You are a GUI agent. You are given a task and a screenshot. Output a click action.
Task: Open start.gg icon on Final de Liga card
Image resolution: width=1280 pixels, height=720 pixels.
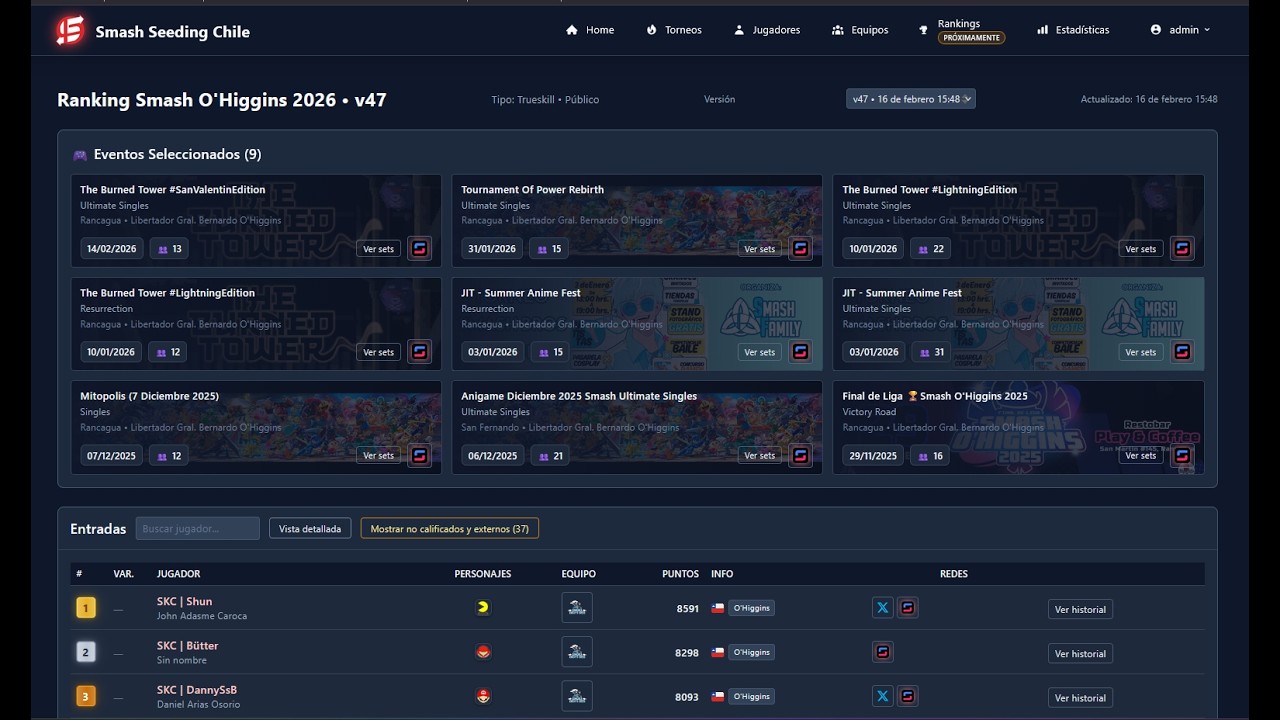click(1183, 455)
